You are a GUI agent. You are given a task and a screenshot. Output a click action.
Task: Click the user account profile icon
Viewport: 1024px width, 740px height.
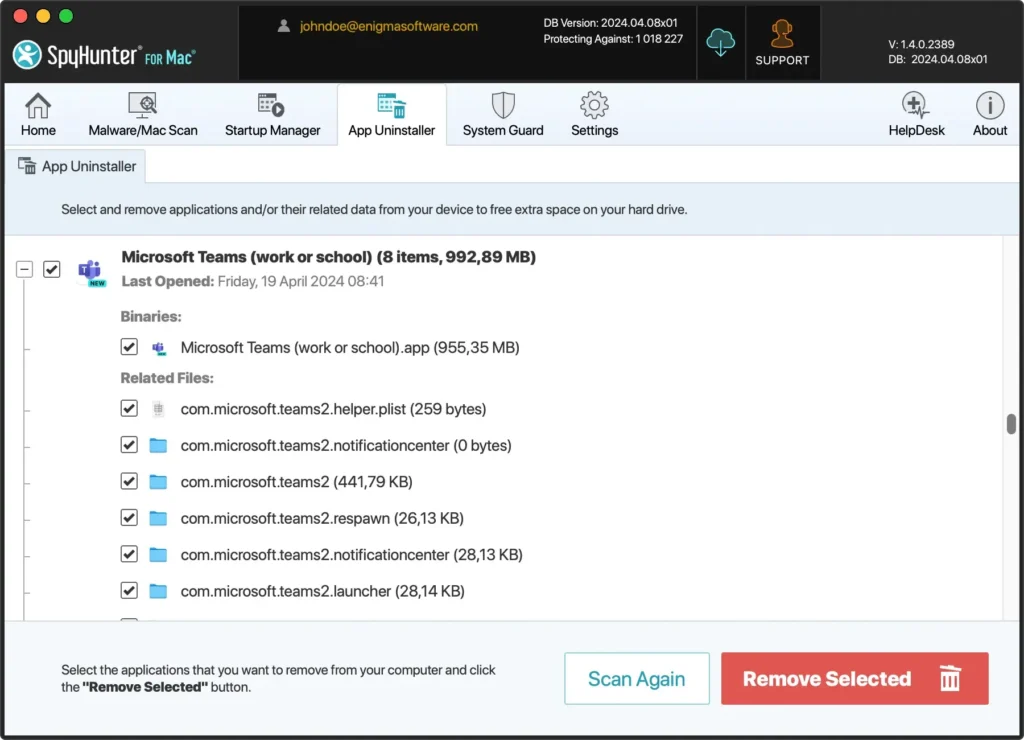point(283,26)
